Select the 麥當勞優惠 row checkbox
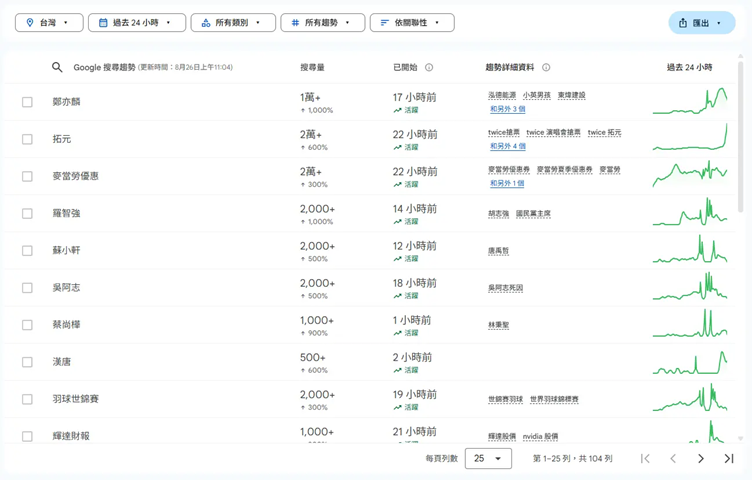752x480 pixels. (x=27, y=176)
